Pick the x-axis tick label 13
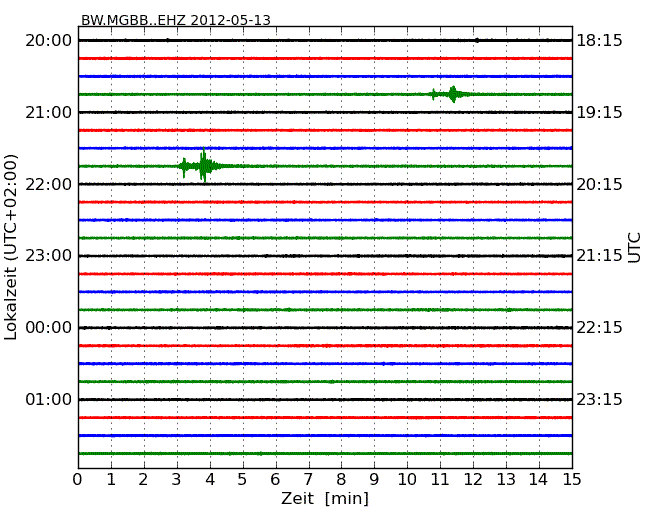650x520 pixels. 506,479
